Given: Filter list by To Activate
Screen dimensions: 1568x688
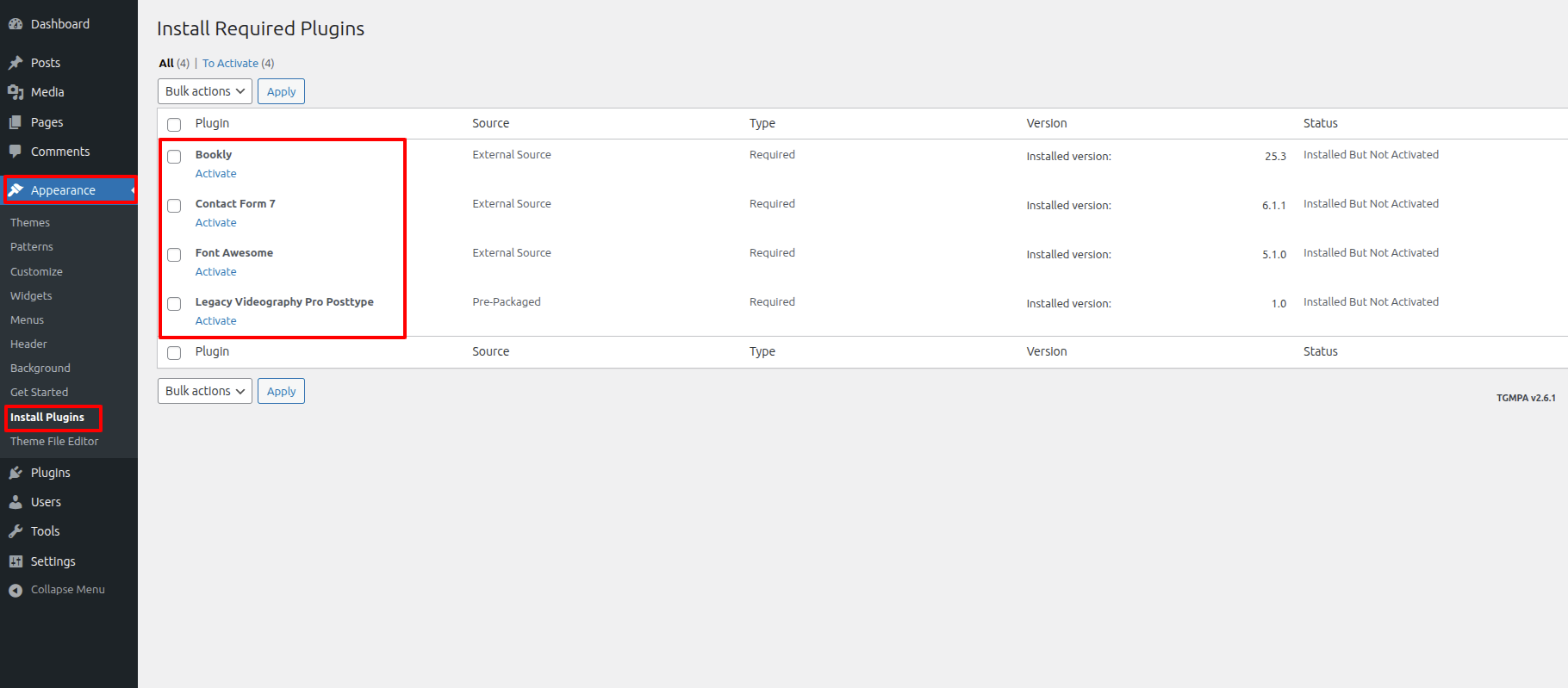Looking at the screenshot, I should pyautogui.click(x=230, y=64).
